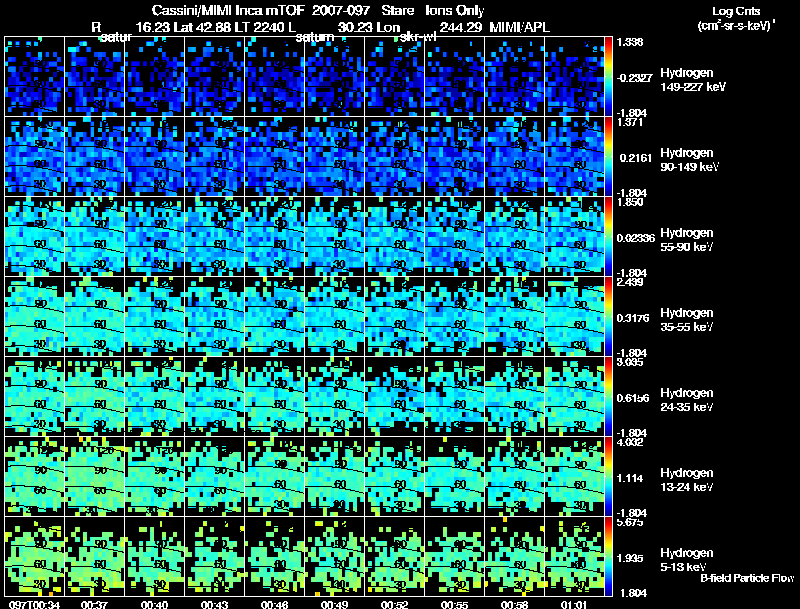Select the colorbar midpoint value '1.935'
The image size is (800, 609).
[631, 559]
